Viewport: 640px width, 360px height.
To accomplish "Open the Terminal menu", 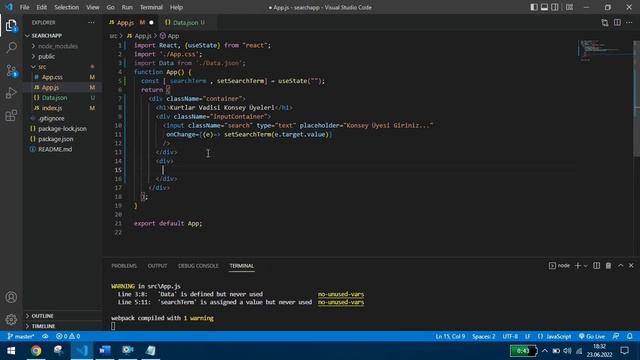I will coord(151,7).
